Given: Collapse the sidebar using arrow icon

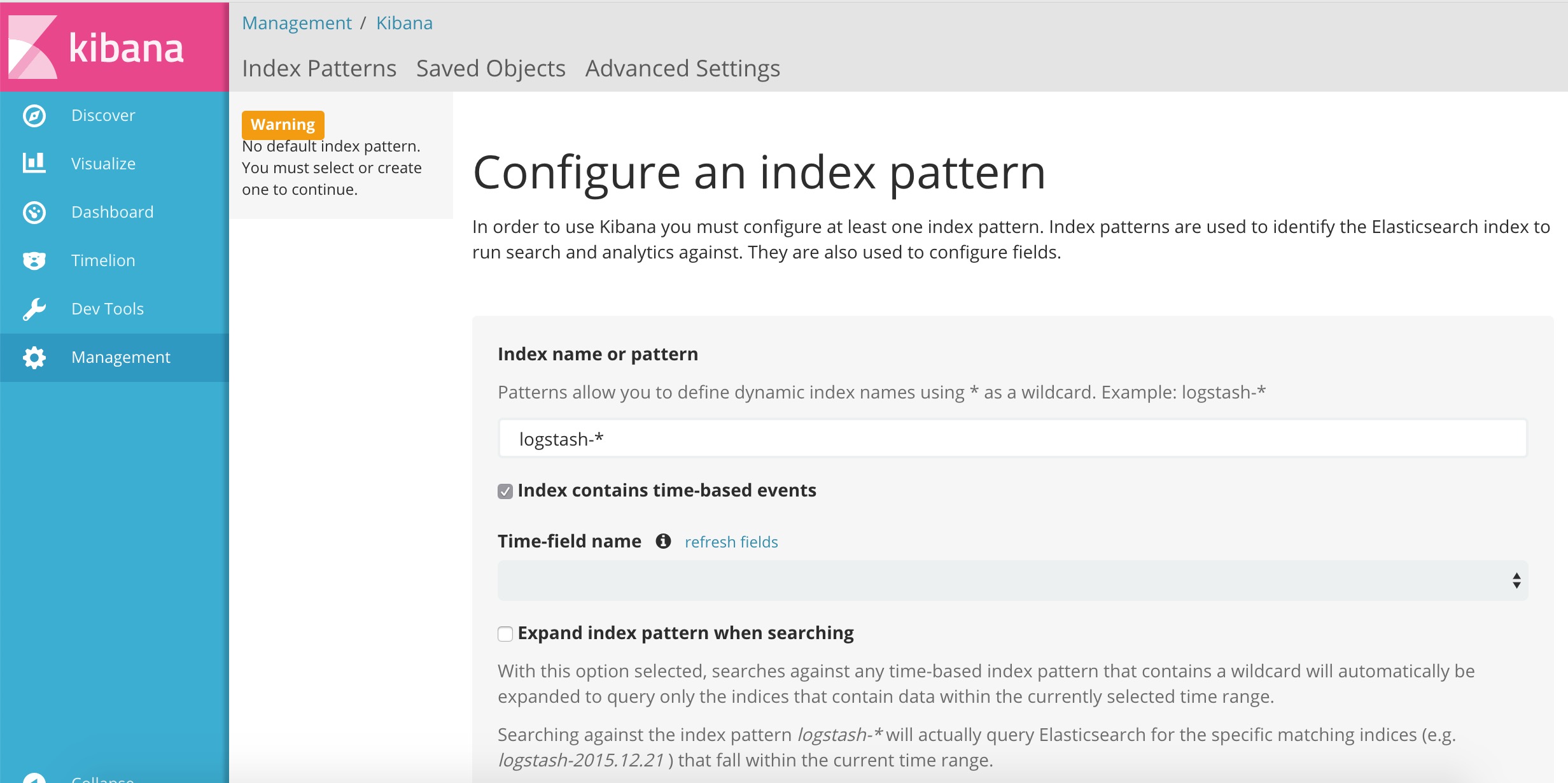Looking at the screenshot, I should (34, 778).
